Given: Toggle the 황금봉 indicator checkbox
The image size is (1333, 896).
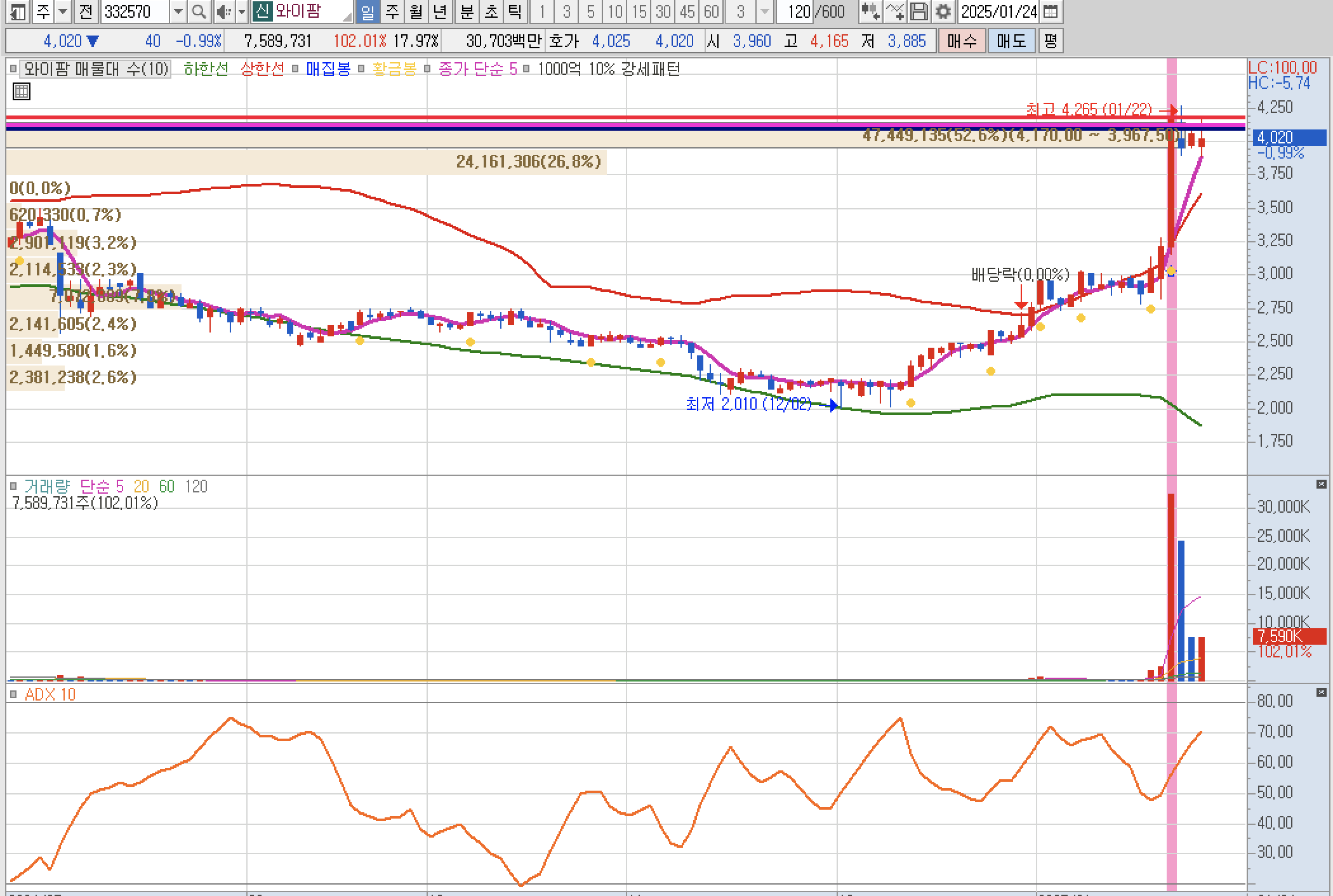Looking at the screenshot, I should point(361,69).
